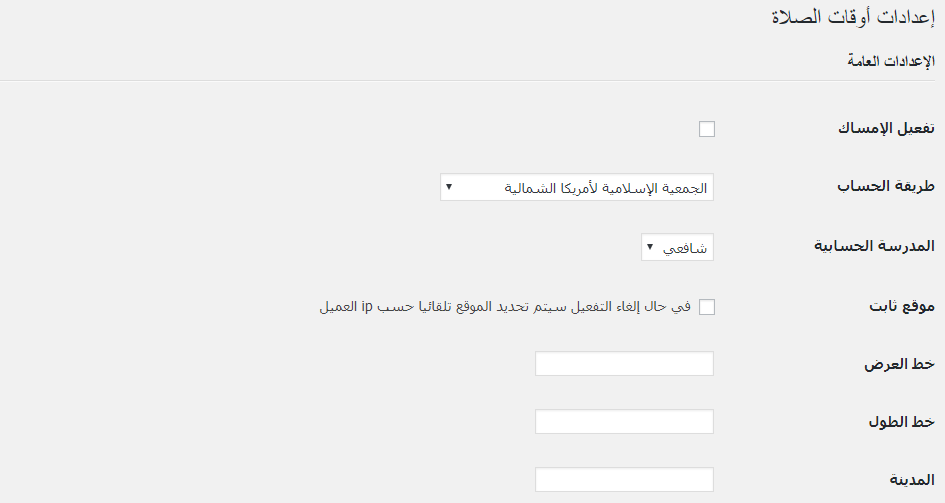Toggle the موقع ثابت fixed location checkbox
The image size is (945, 503).
click(707, 307)
